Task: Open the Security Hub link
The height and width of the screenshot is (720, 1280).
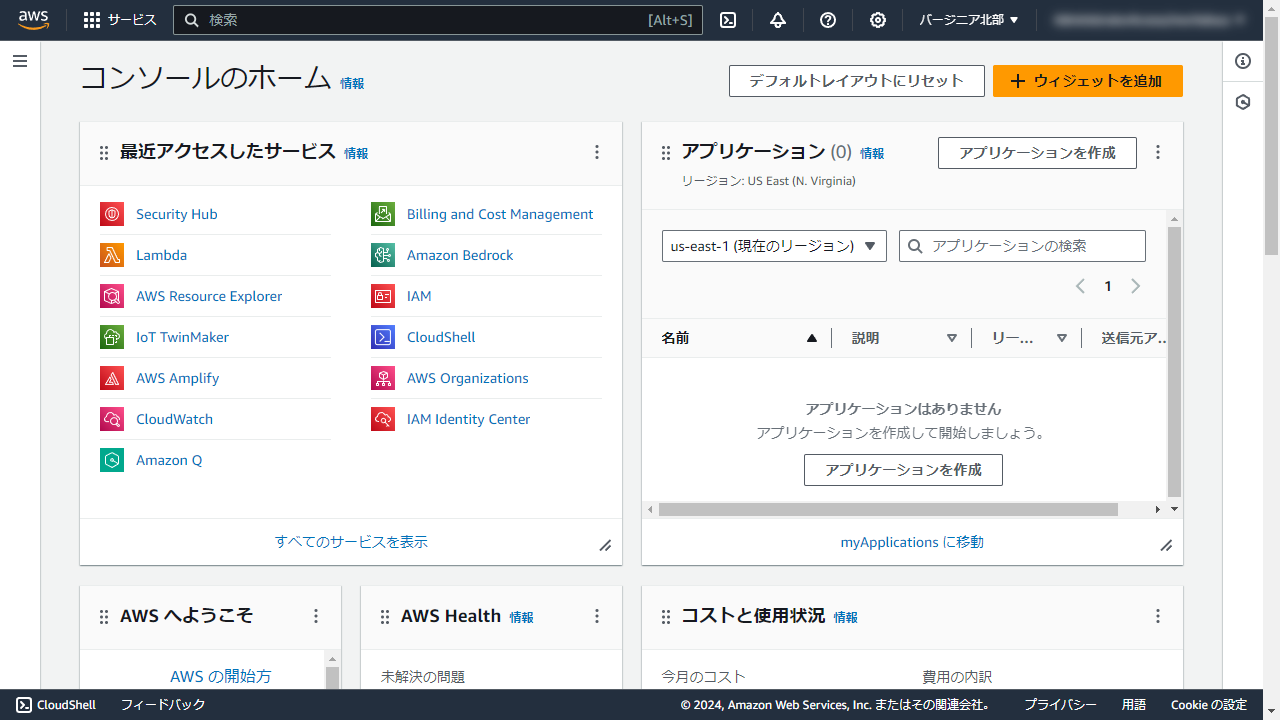Action: 177,214
